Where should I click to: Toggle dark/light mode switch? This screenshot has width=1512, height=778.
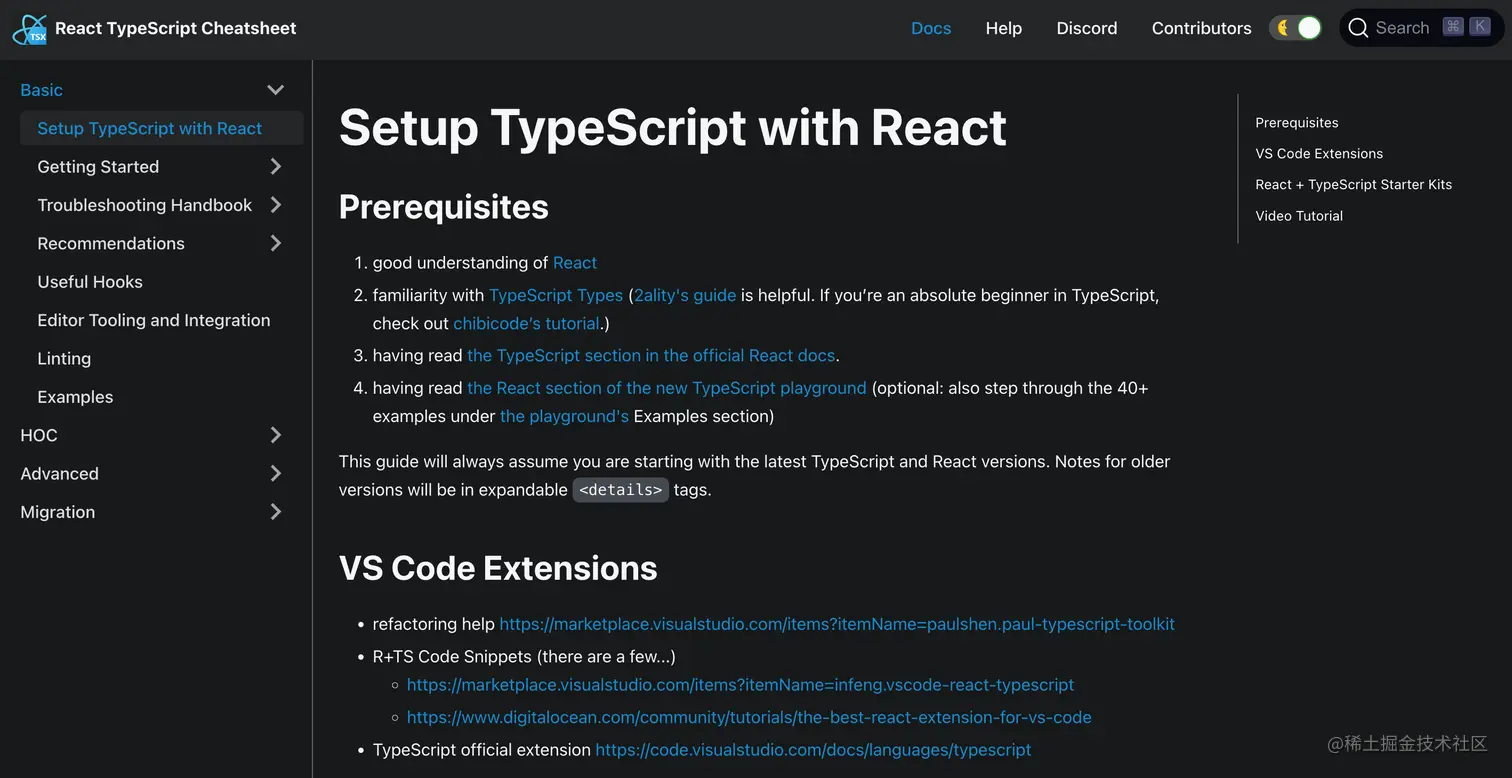[x=1296, y=28]
